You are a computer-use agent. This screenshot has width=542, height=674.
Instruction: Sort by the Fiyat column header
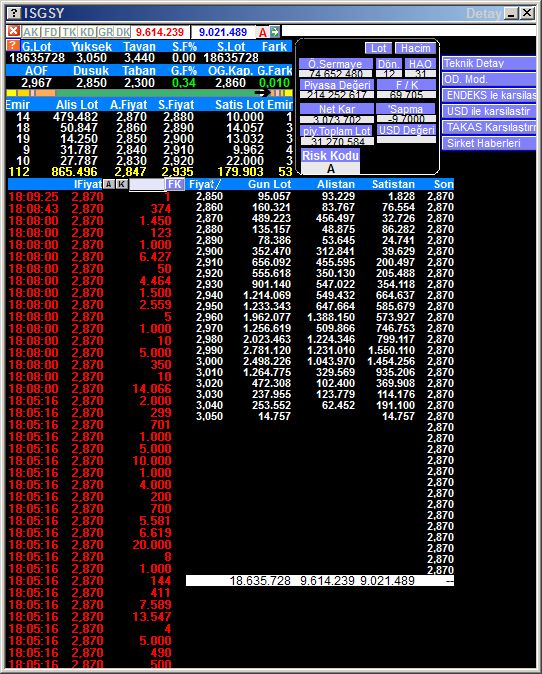pyautogui.click(x=204, y=184)
